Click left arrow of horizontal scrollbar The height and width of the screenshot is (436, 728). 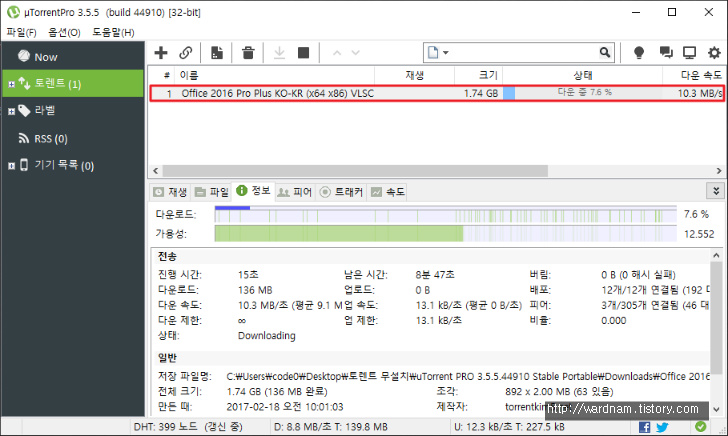coord(156,171)
